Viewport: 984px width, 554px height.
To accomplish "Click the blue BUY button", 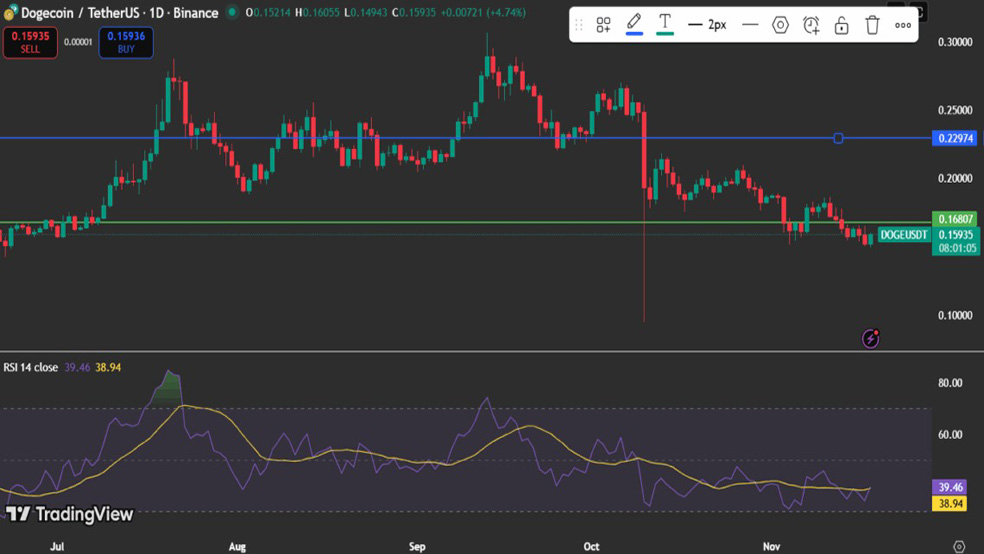I will pyautogui.click(x=126, y=42).
